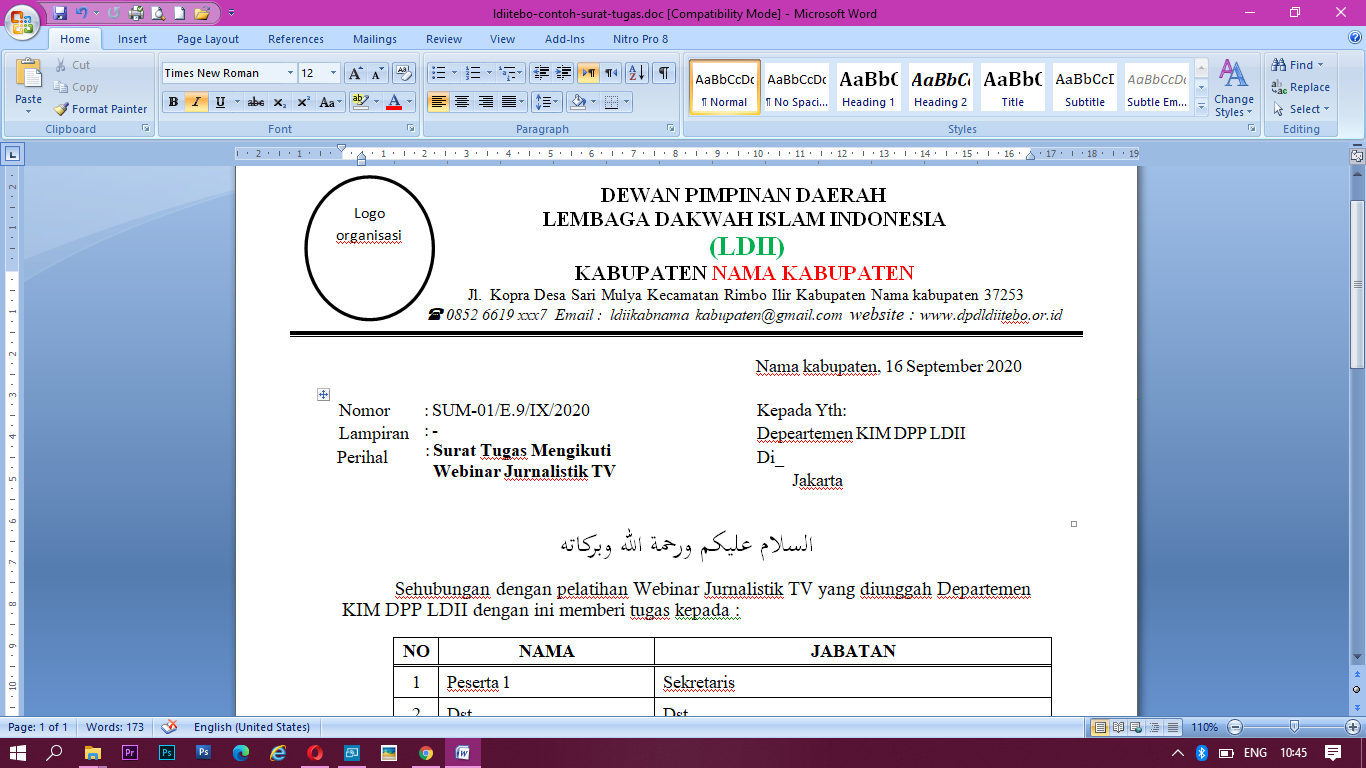The height and width of the screenshot is (768, 1366).
Task: Open the font name dropdown
Action: pos(290,73)
